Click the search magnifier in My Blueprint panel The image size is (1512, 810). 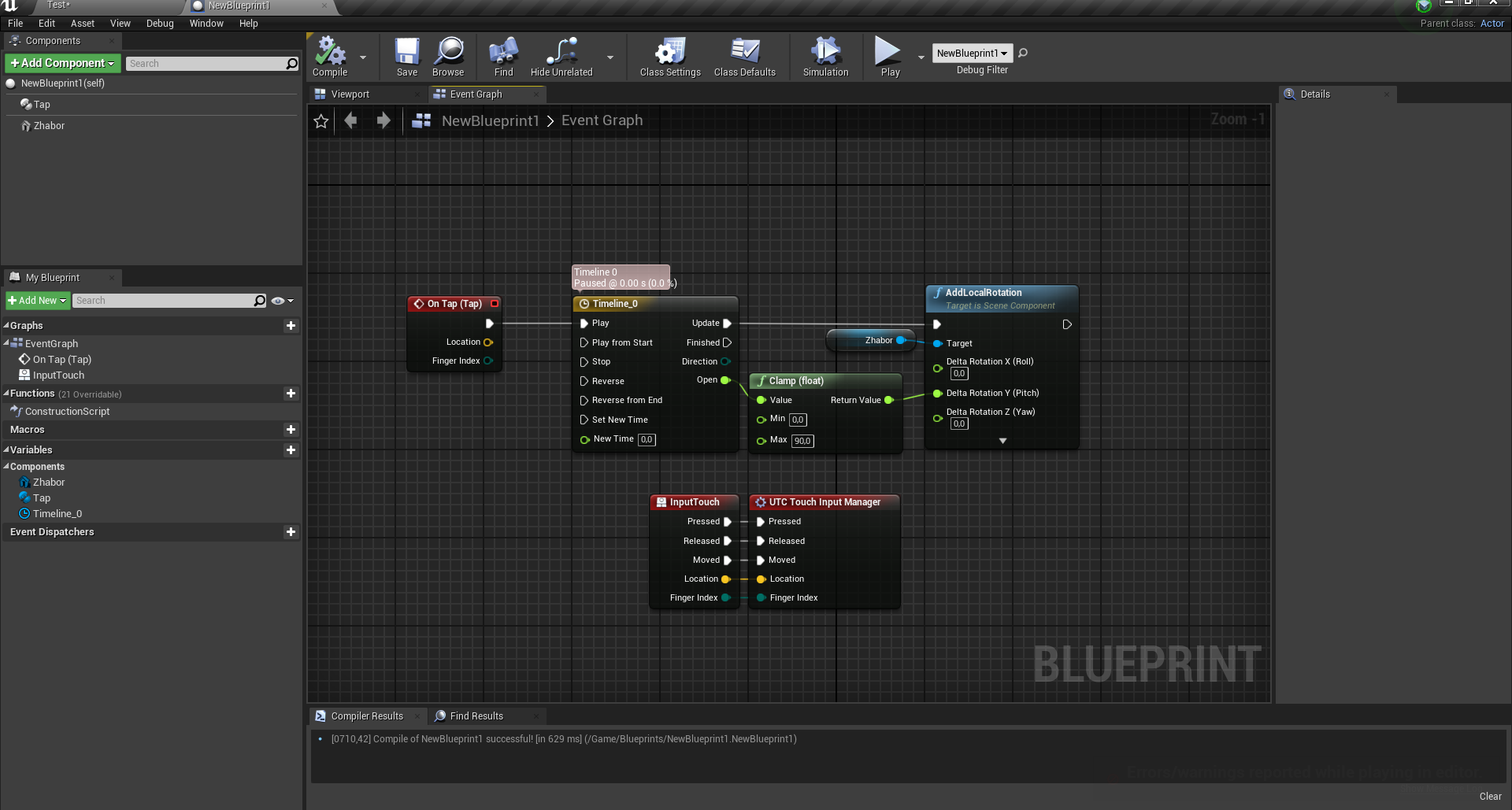tap(260, 301)
